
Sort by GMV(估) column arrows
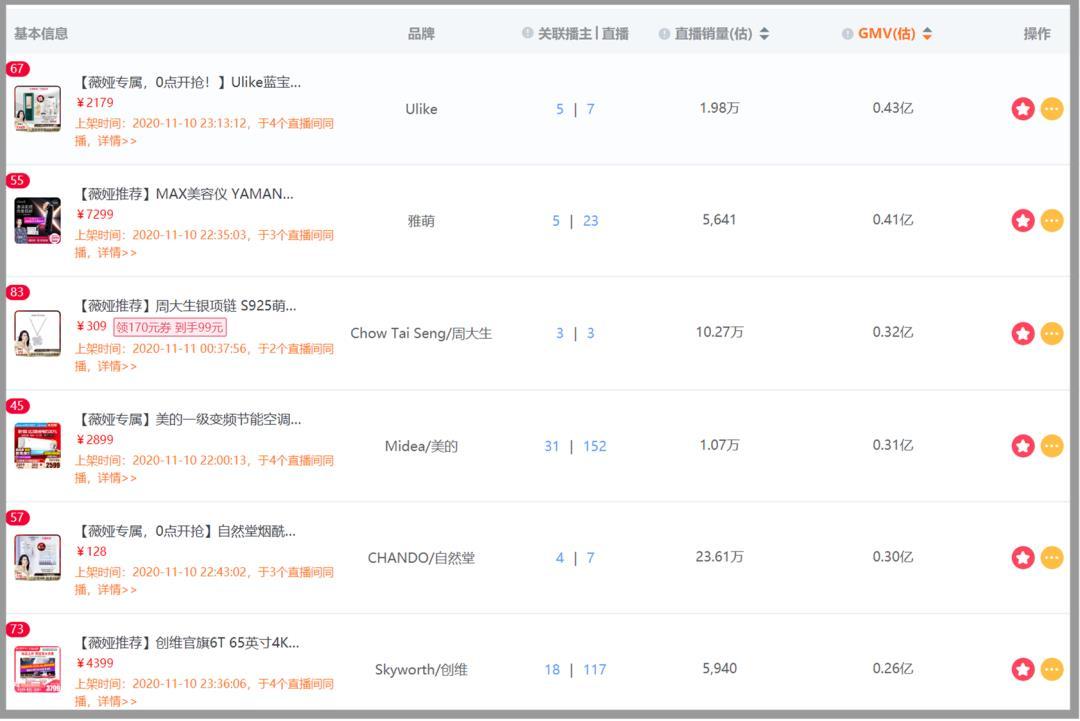point(927,34)
